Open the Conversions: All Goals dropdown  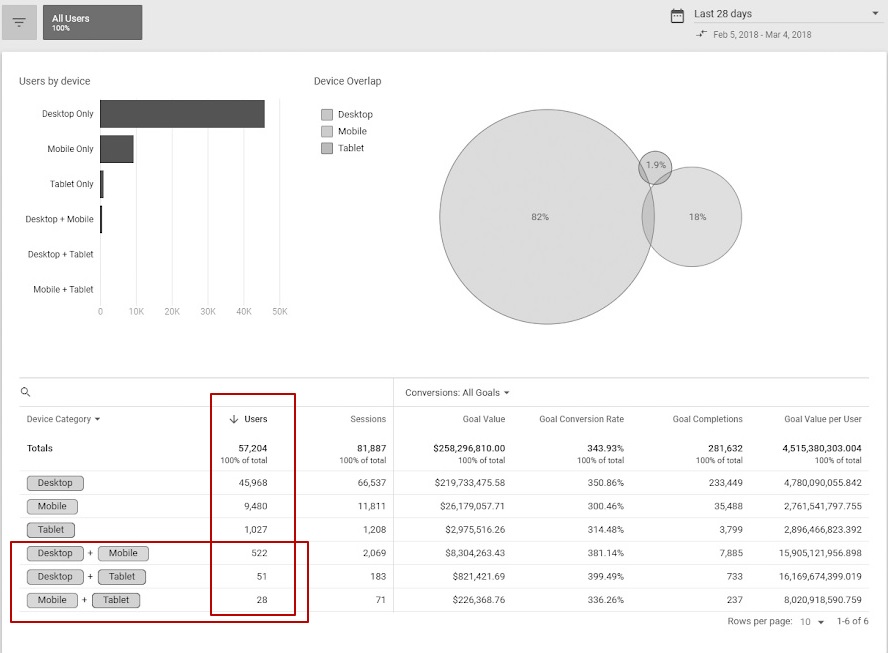(457, 393)
